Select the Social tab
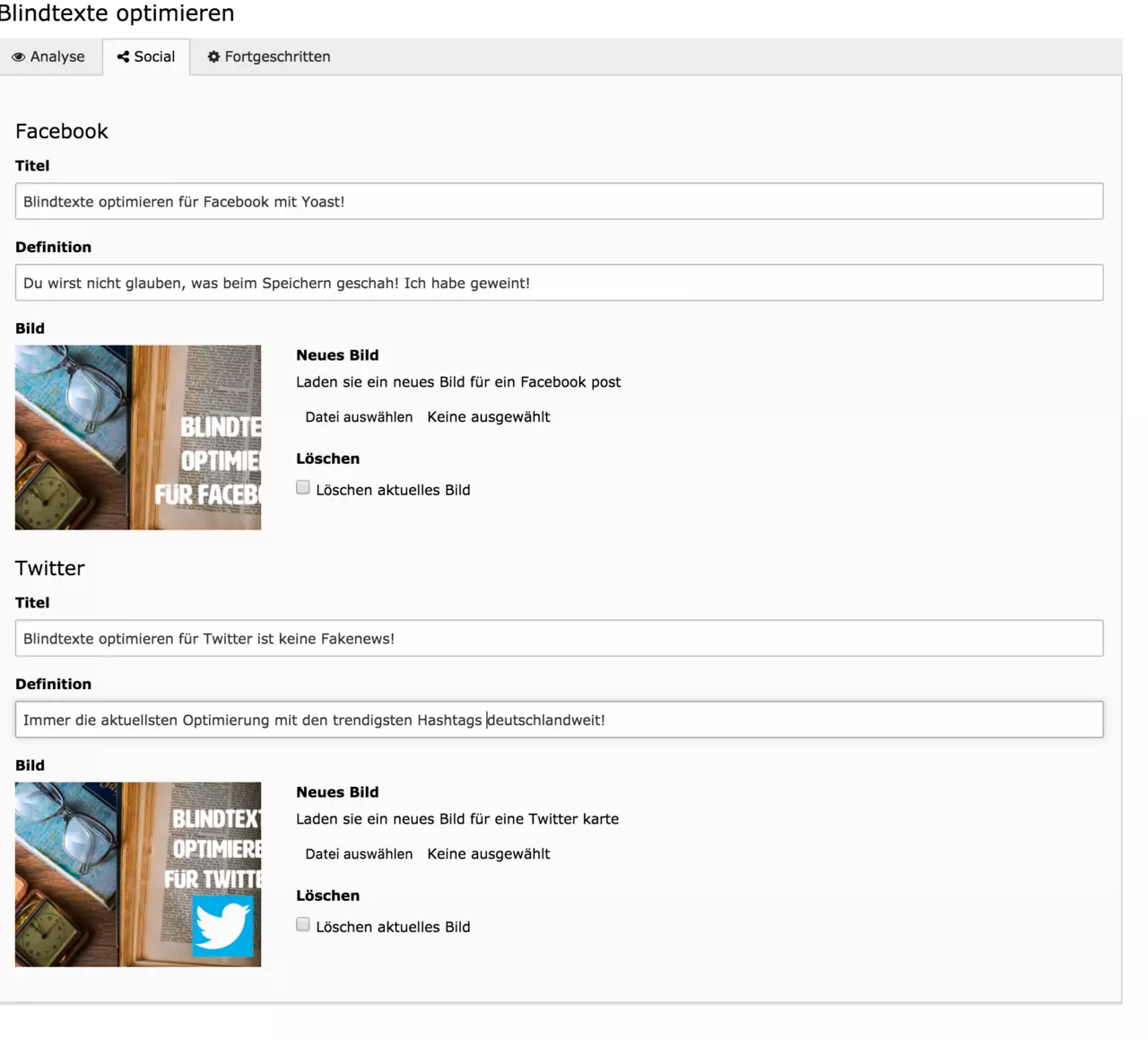This screenshot has width=1148, height=1039. click(146, 57)
